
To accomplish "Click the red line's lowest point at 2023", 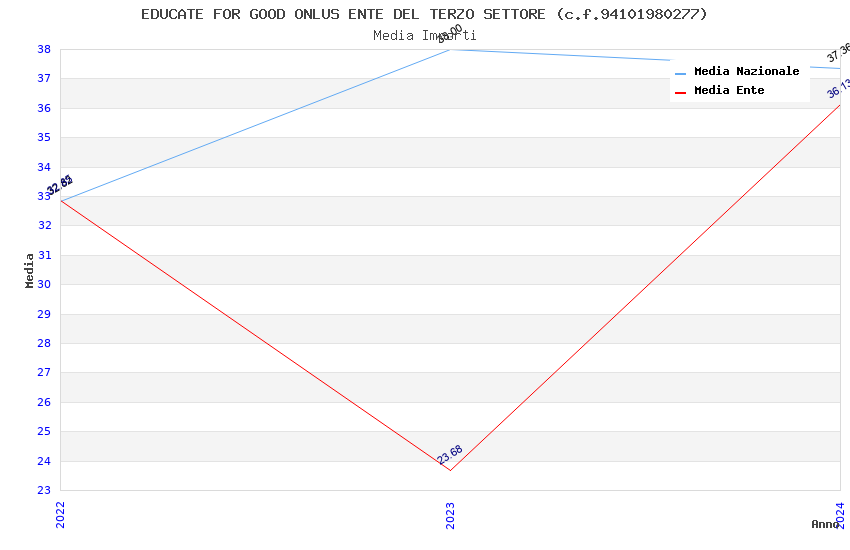I will (450, 470).
